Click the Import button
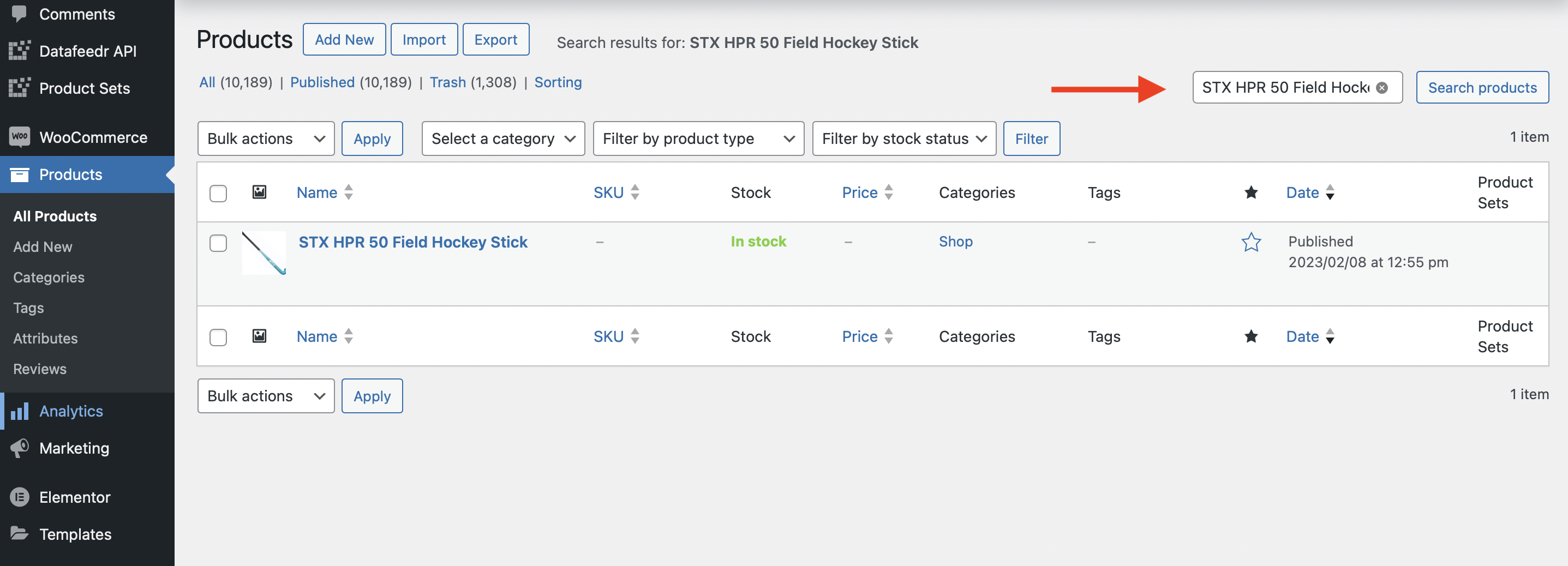Image resolution: width=1568 pixels, height=566 pixels. 424,40
